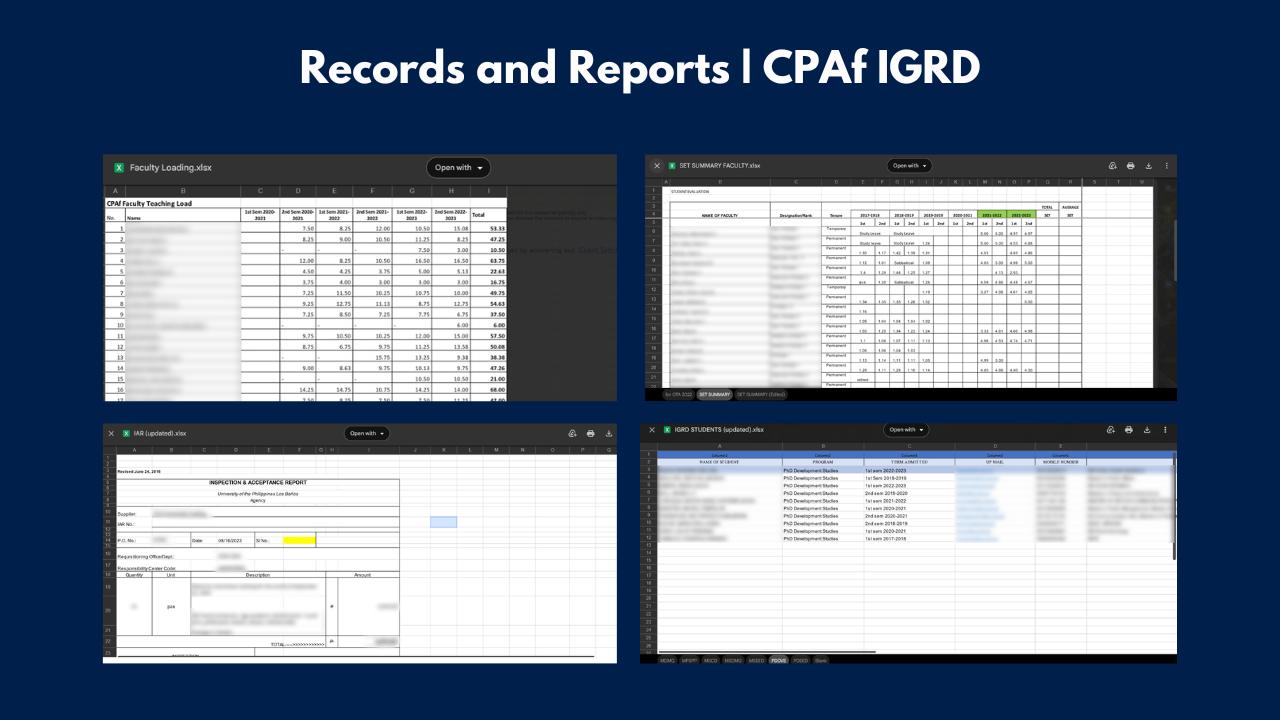
Task: Download the SET SUMMARY FACULTY.xlsx file
Action: coord(1148,166)
